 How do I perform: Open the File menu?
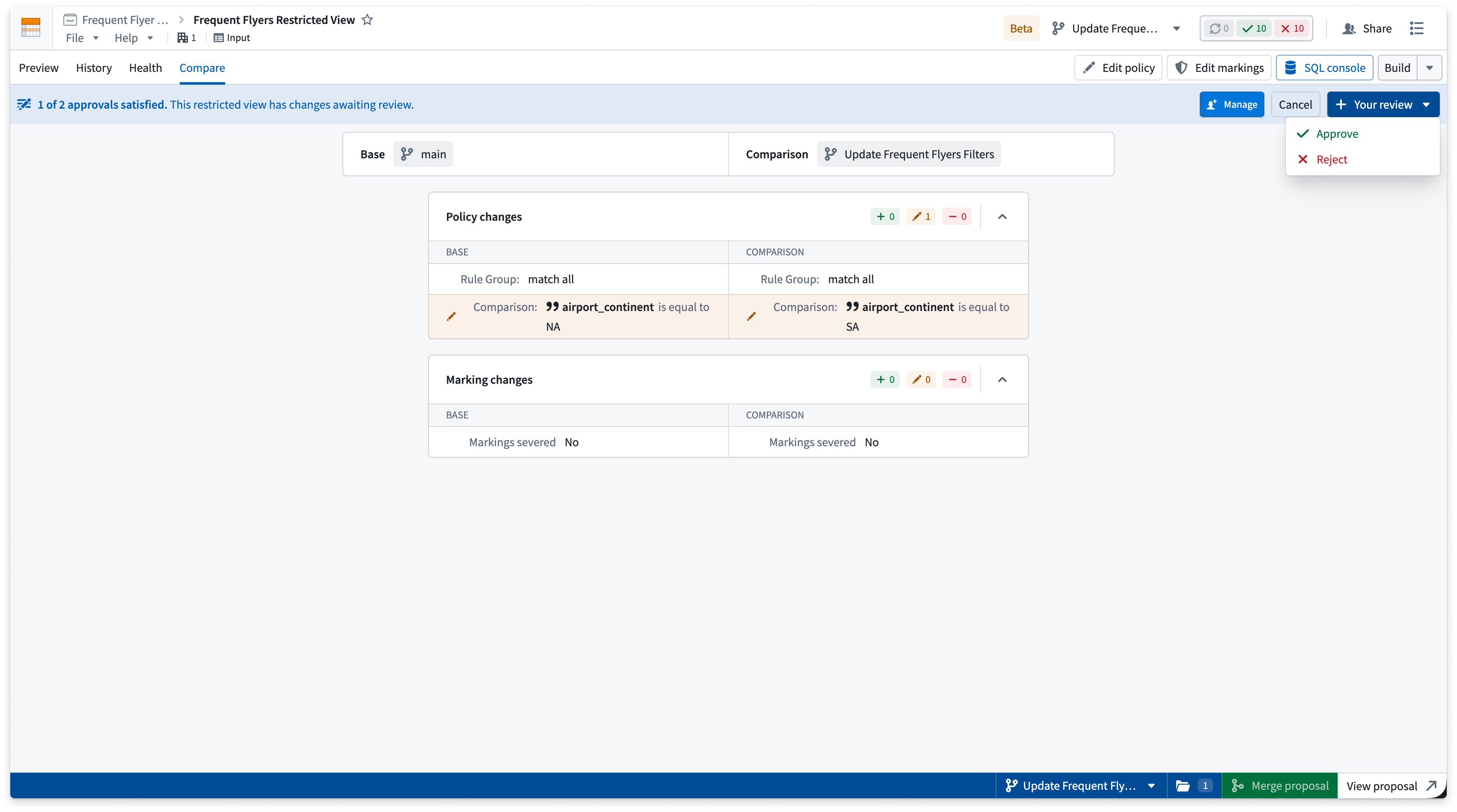tap(82, 38)
